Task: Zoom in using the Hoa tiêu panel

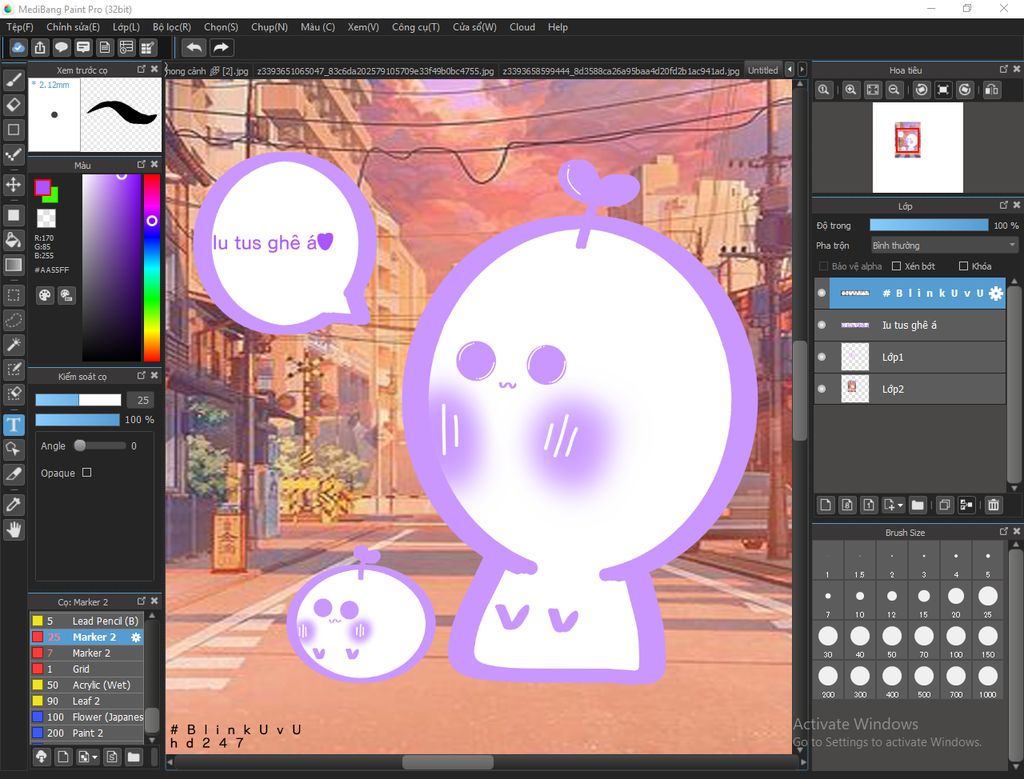Action: coord(850,90)
